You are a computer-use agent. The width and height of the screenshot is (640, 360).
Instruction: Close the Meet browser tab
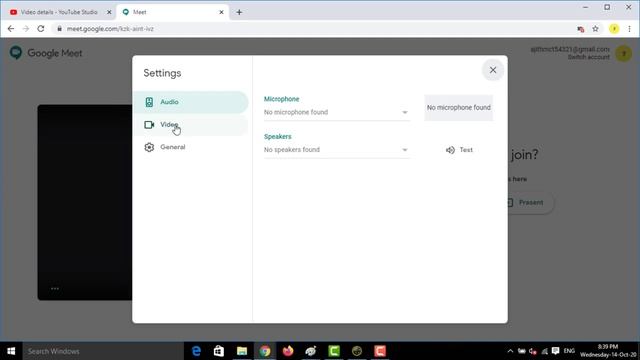[x=221, y=12]
